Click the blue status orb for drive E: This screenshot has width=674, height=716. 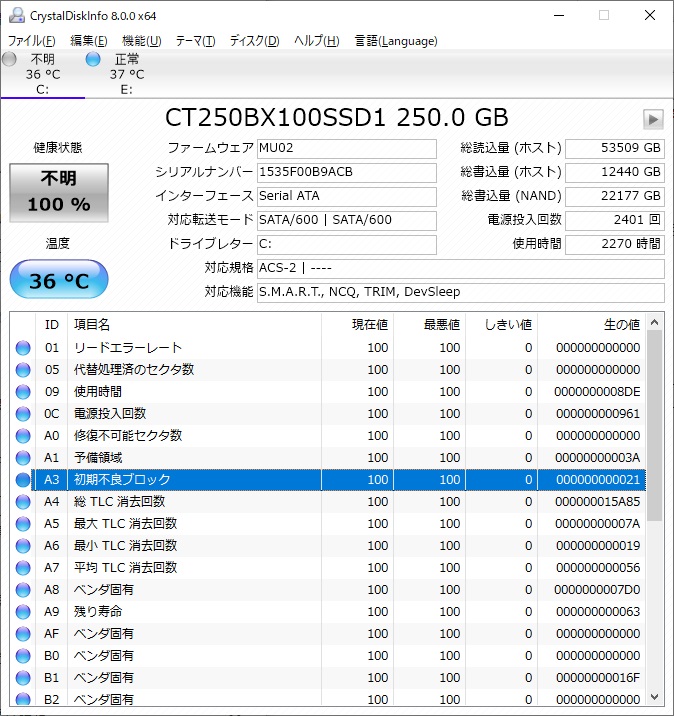(93, 59)
